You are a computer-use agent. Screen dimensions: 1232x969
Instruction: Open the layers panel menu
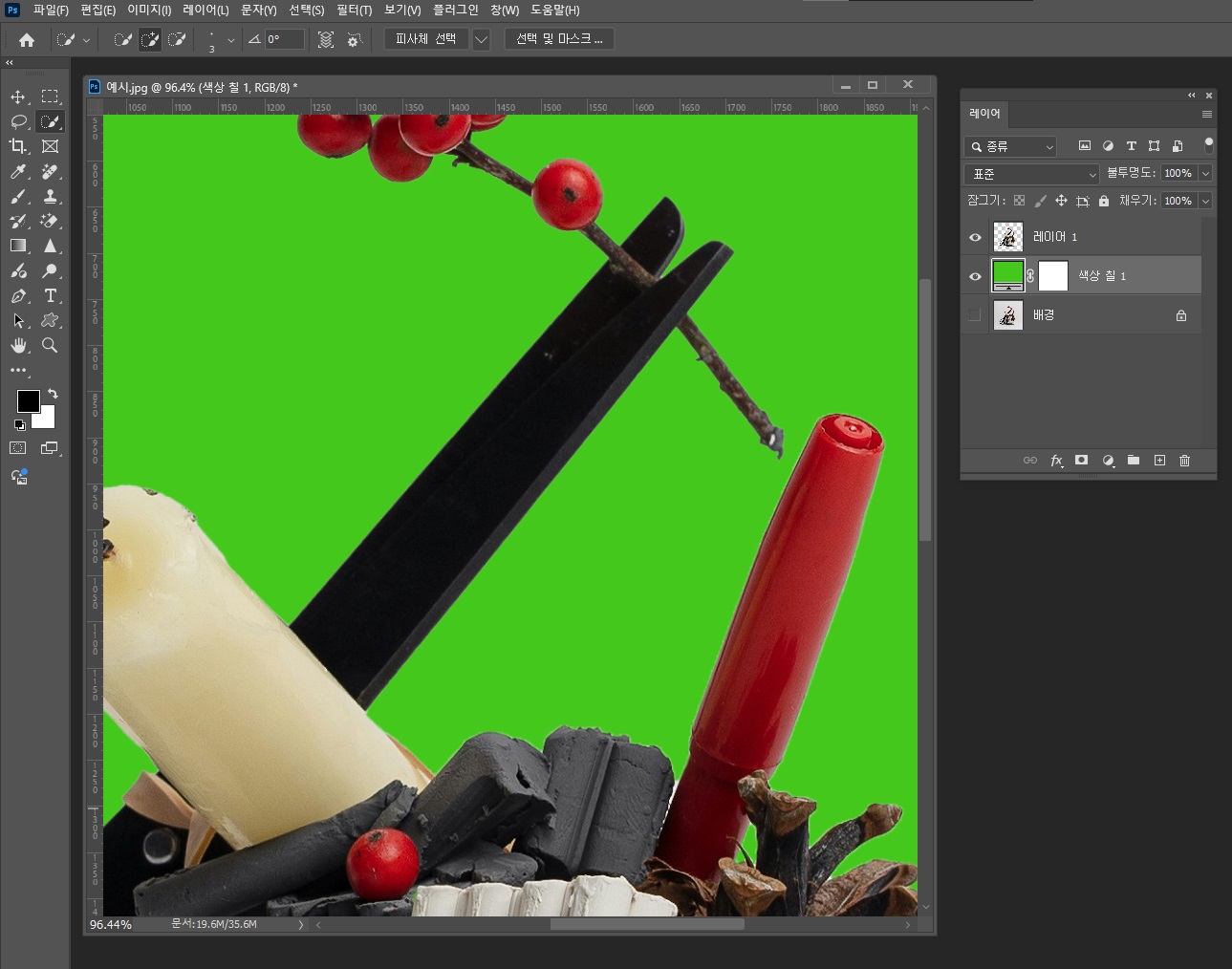(1207, 114)
